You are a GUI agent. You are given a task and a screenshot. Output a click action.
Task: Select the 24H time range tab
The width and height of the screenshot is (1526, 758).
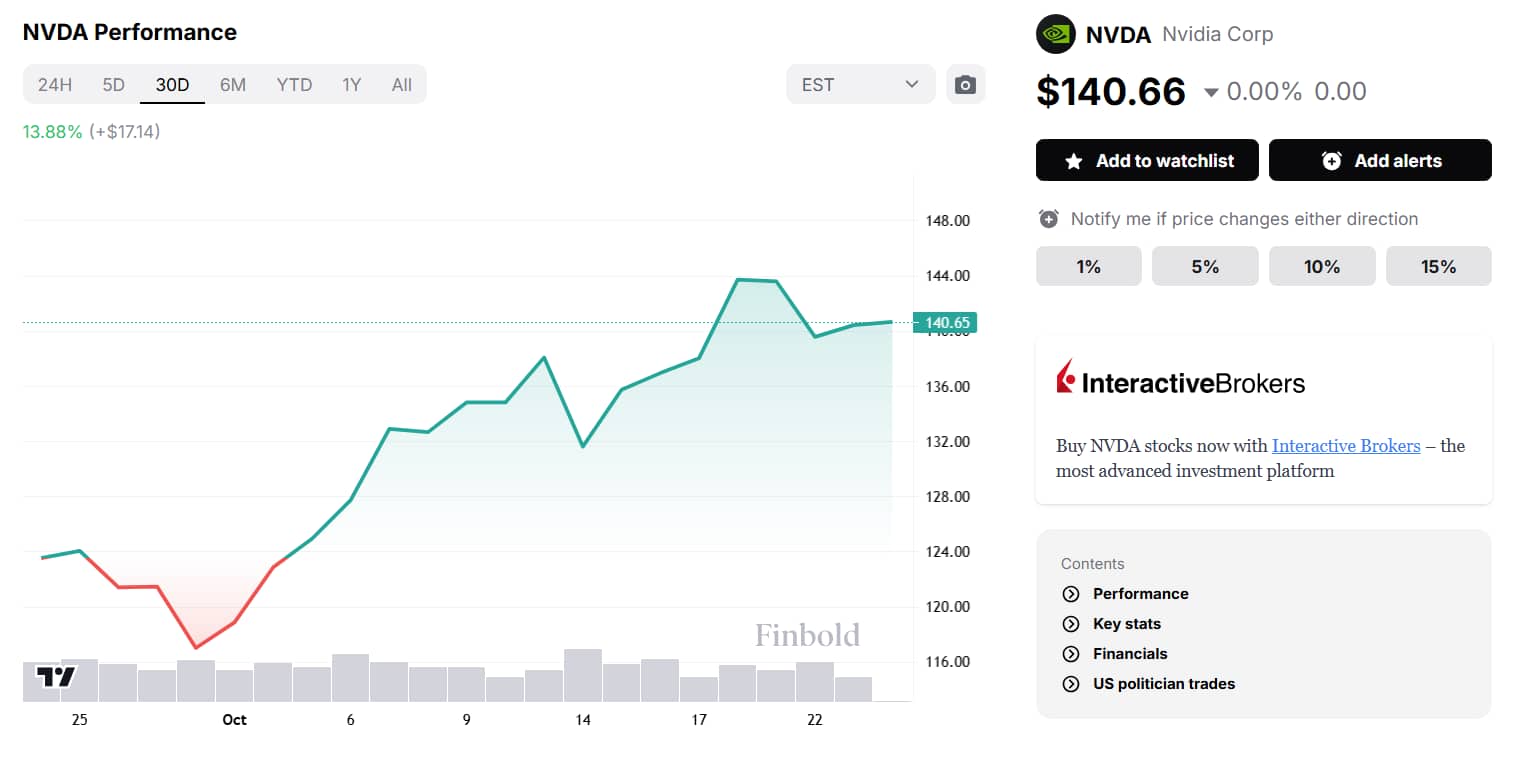(x=55, y=84)
